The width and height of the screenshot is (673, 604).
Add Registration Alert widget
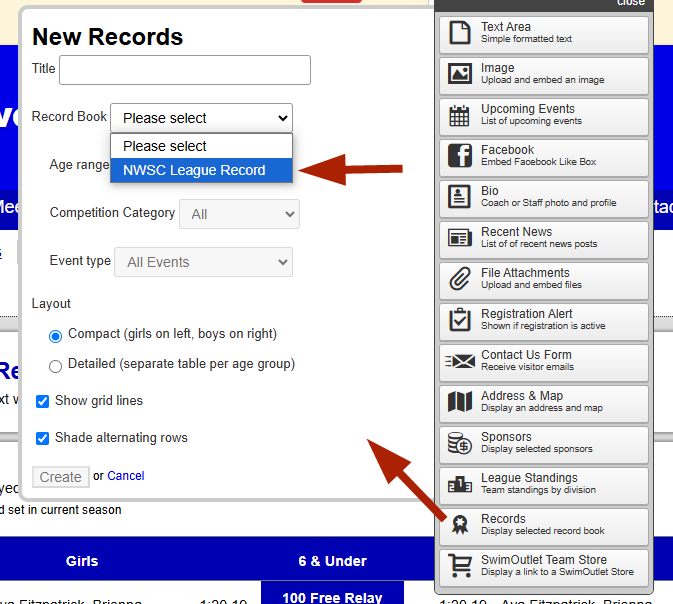tap(544, 322)
